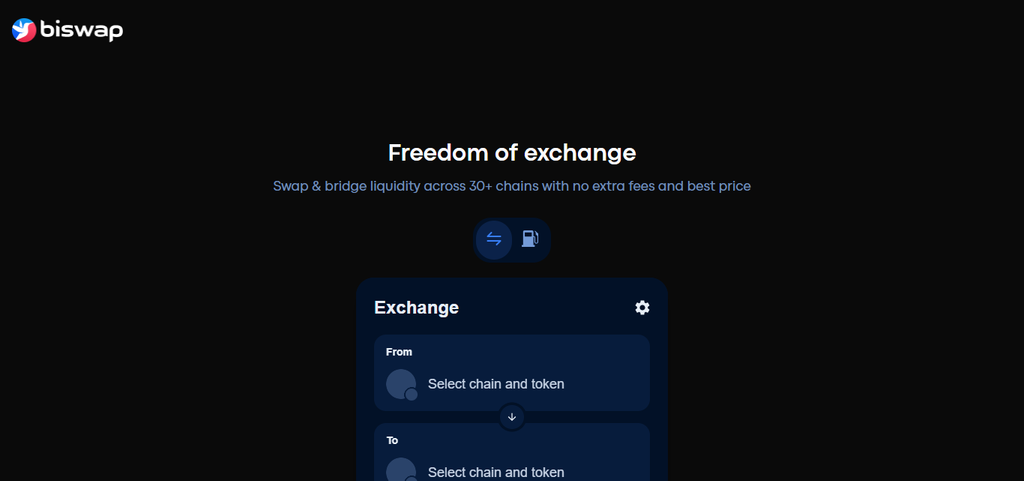Click the To label in the second card
The image size is (1024, 481).
click(x=392, y=441)
